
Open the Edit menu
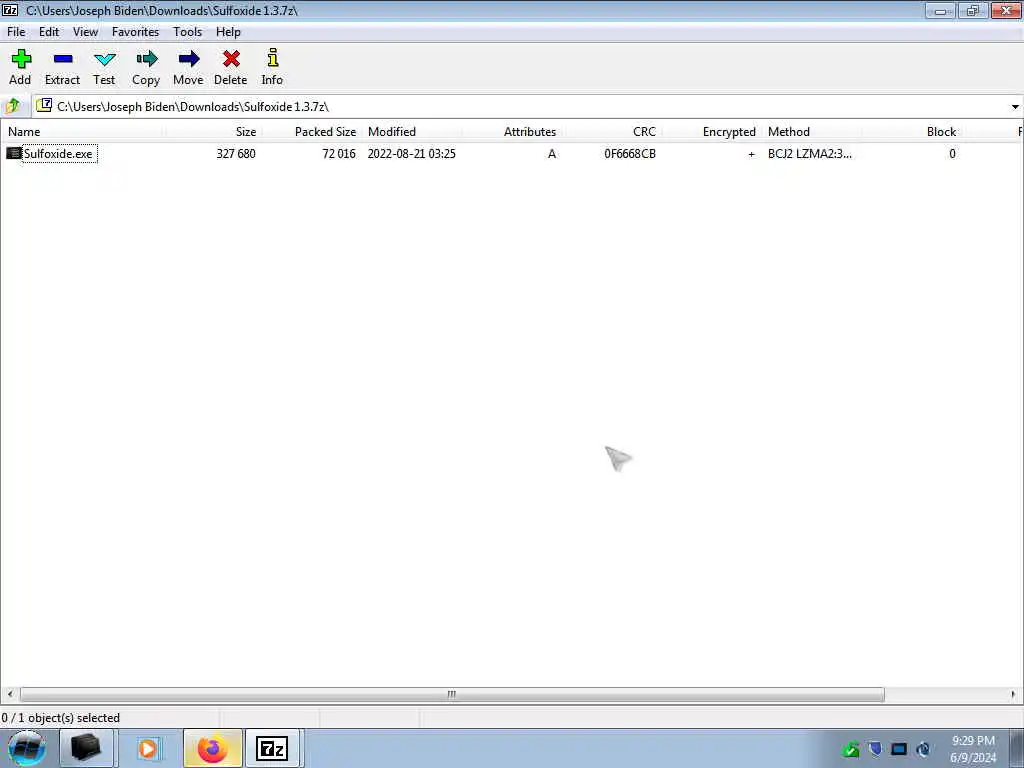[49, 31]
